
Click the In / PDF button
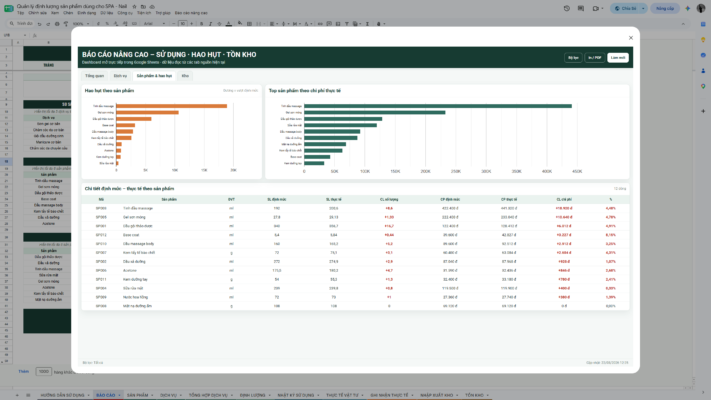click(594, 58)
